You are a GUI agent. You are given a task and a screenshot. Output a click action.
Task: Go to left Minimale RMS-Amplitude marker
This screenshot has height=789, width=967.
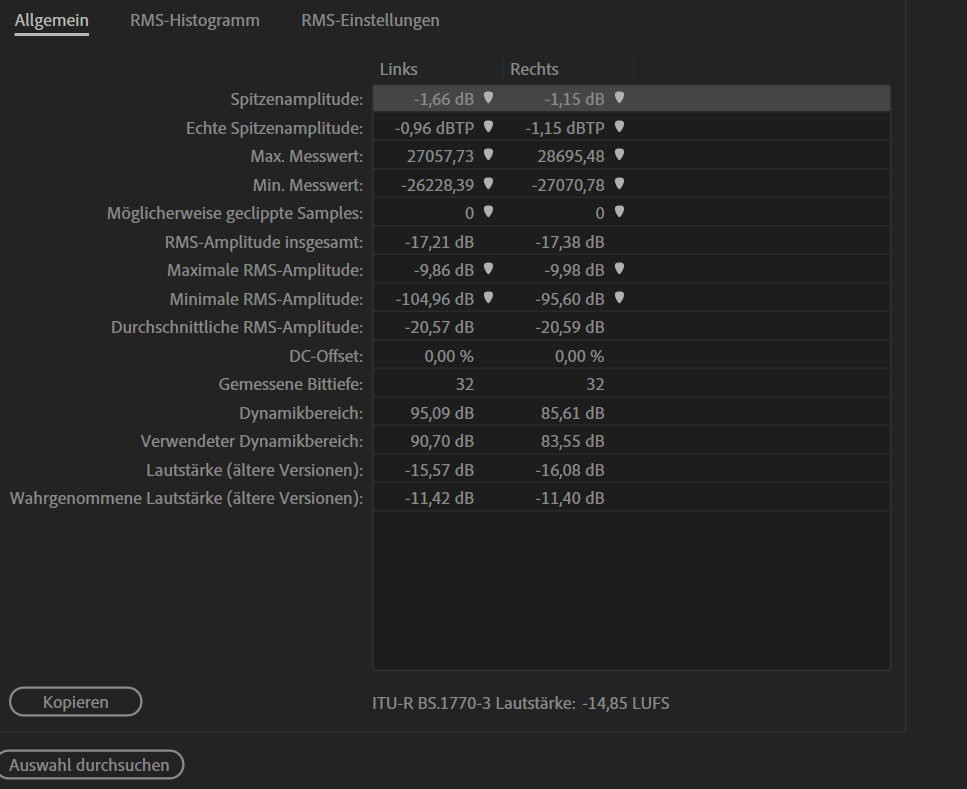pyautogui.click(x=488, y=298)
